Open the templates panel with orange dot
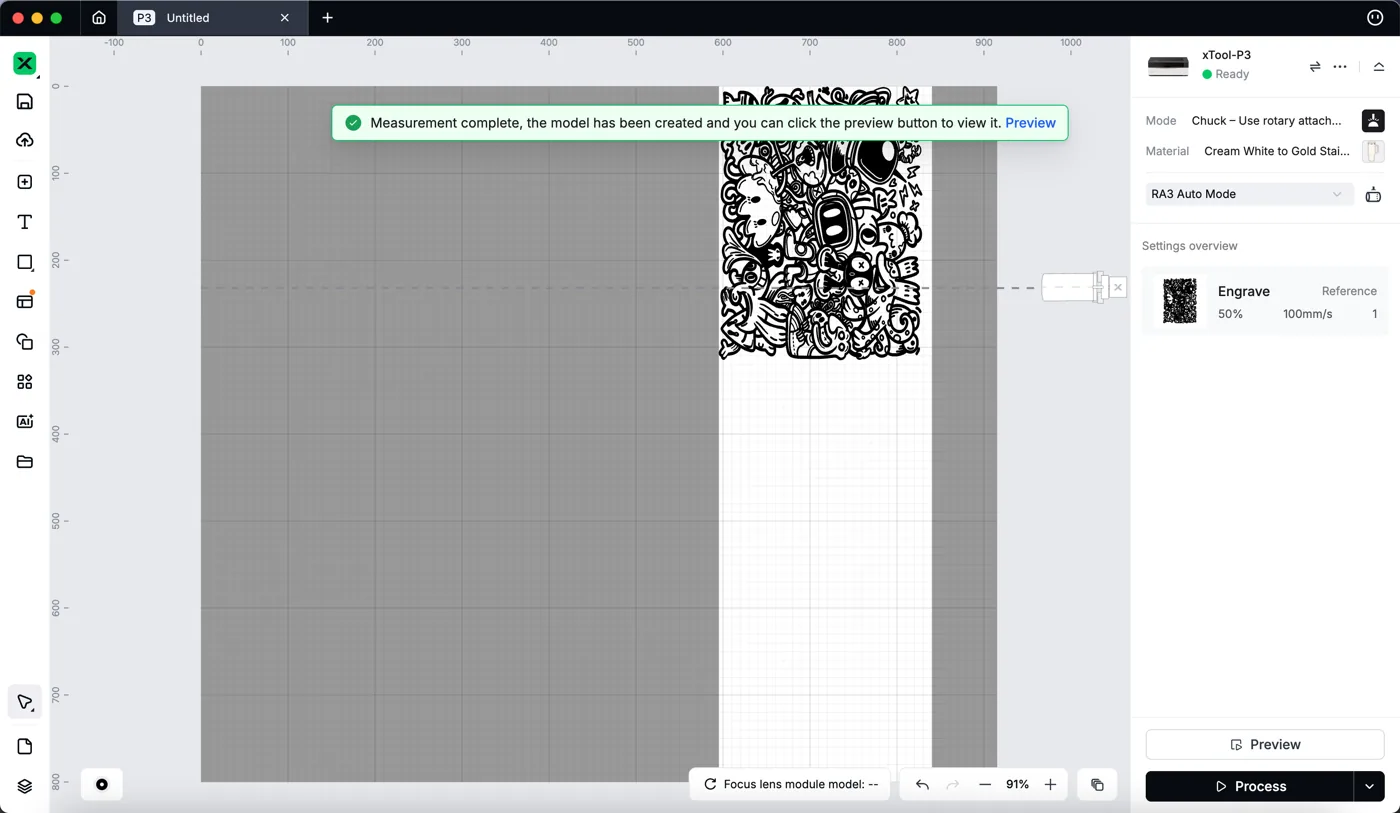1400x813 pixels. (x=25, y=301)
